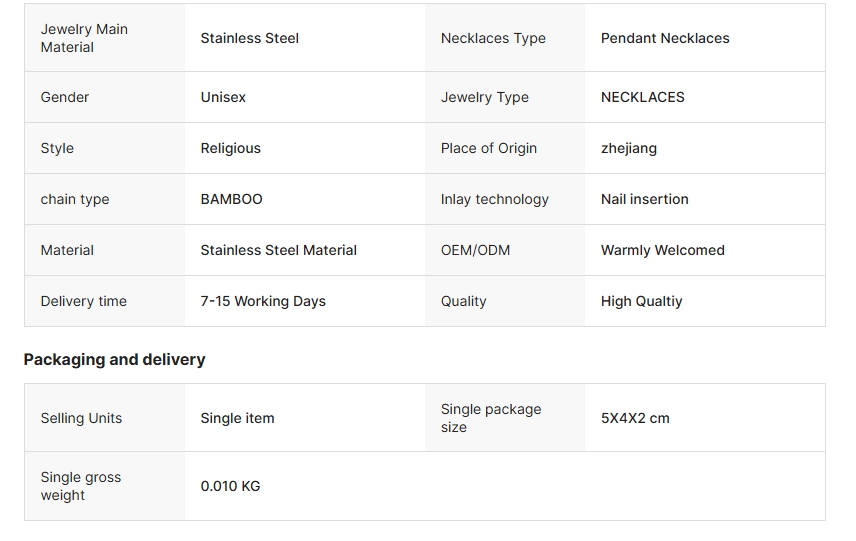This screenshot has width=856, height=541.
Task: Click the BAMBOO chain type value
Action: (231, 199)
